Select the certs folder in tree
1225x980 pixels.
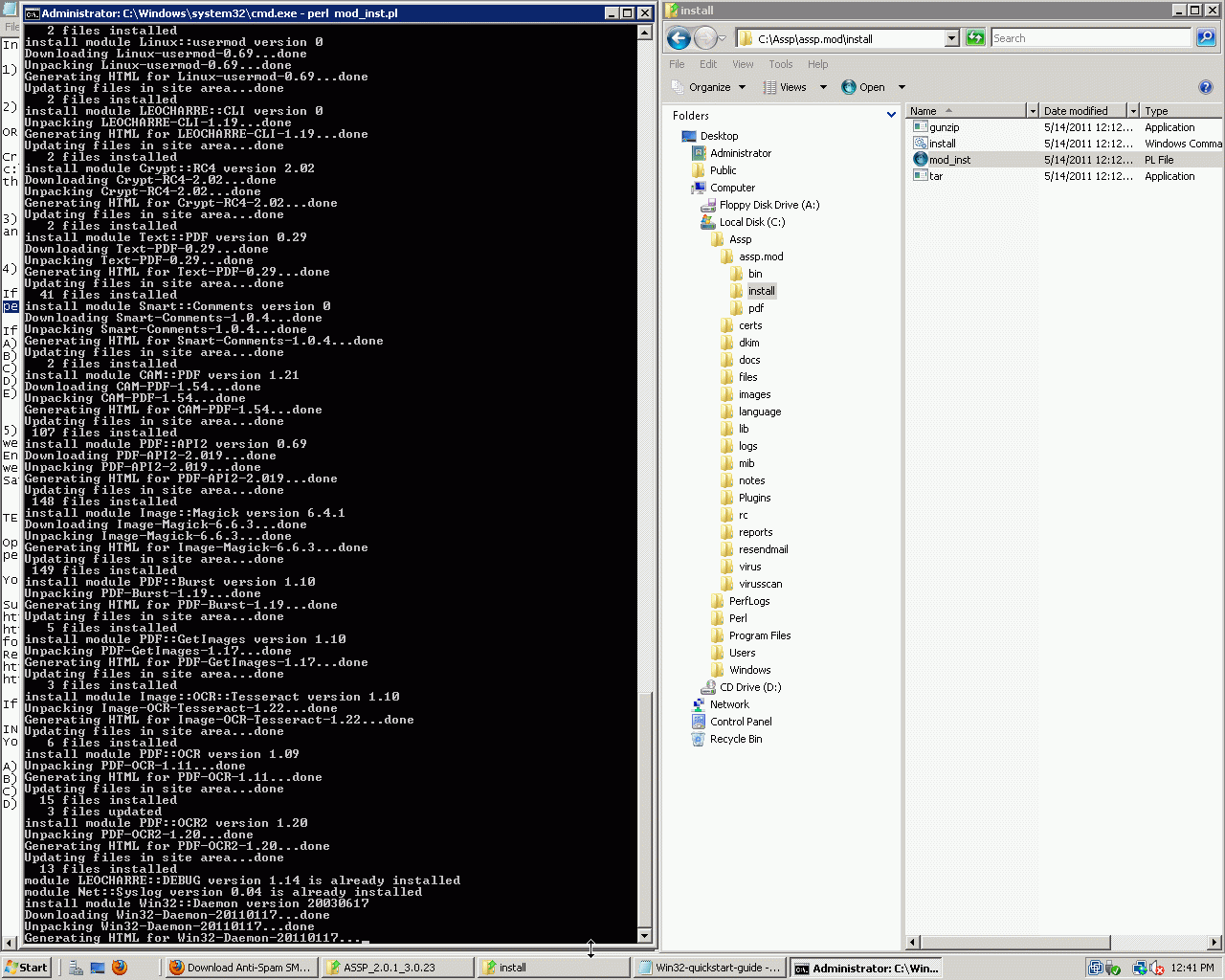742,325
